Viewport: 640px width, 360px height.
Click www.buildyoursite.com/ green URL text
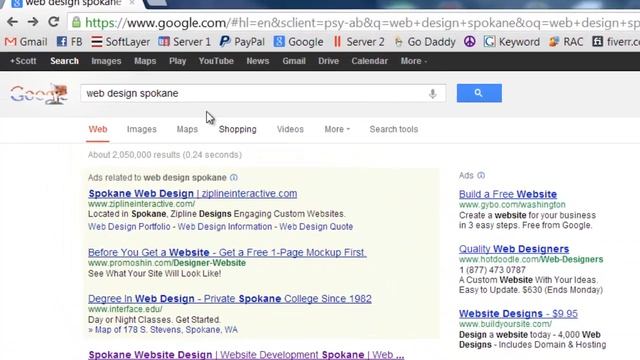(x=505, y=324)
